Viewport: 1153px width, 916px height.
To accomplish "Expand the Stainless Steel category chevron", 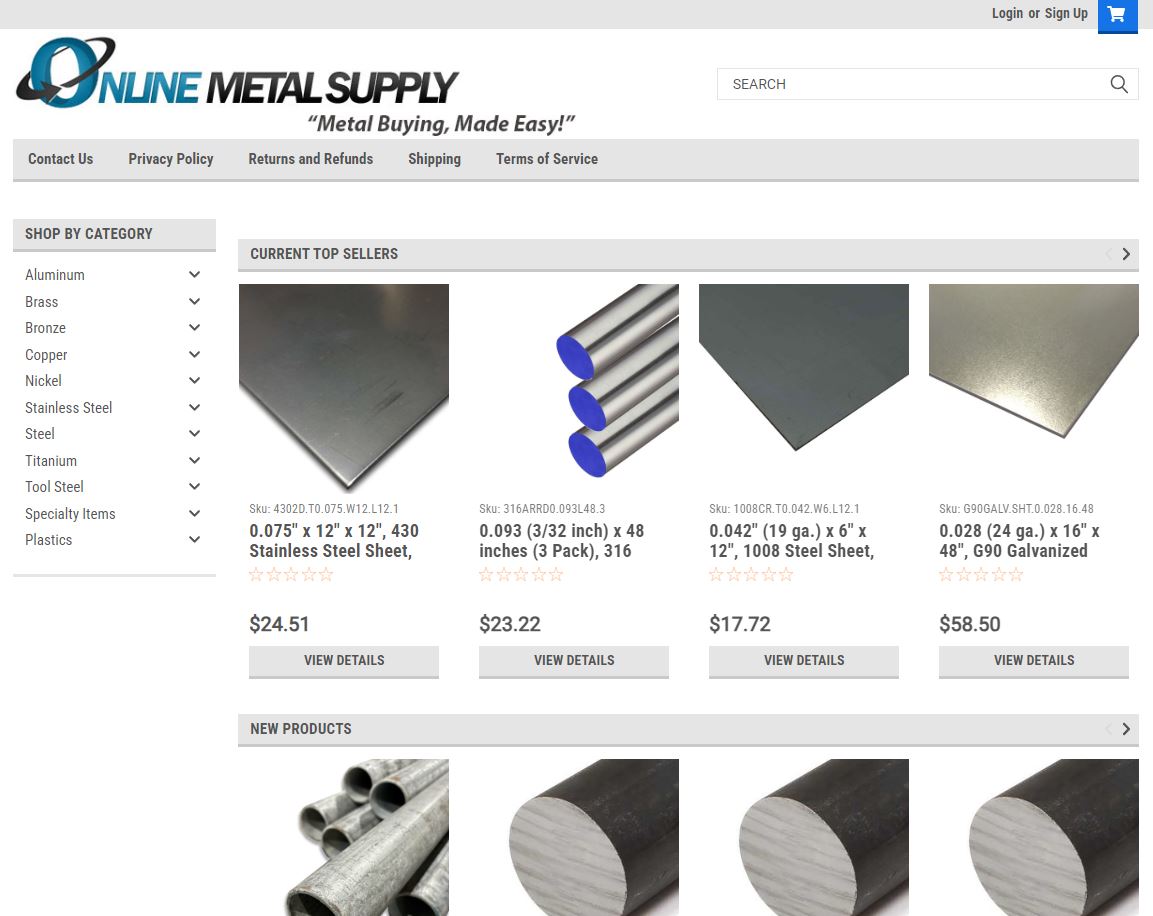I will [194, 407].
